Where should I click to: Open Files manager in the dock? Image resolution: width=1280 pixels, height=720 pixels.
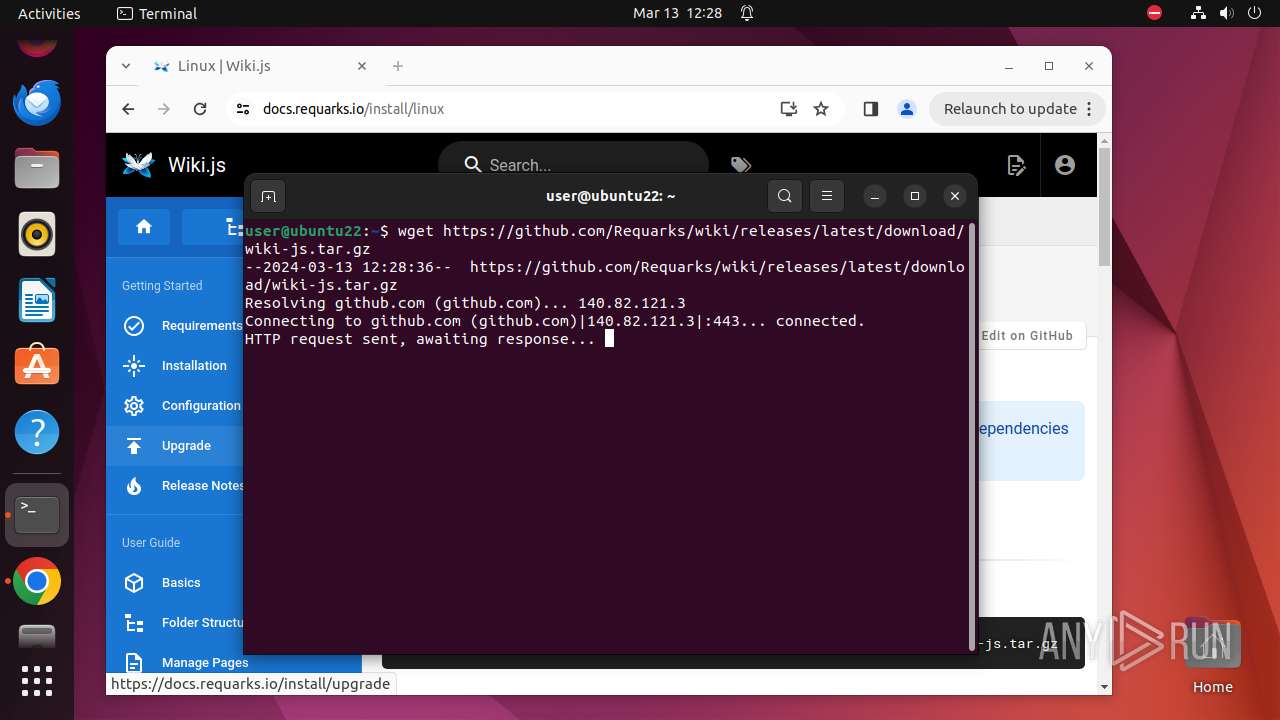[37, 168]
